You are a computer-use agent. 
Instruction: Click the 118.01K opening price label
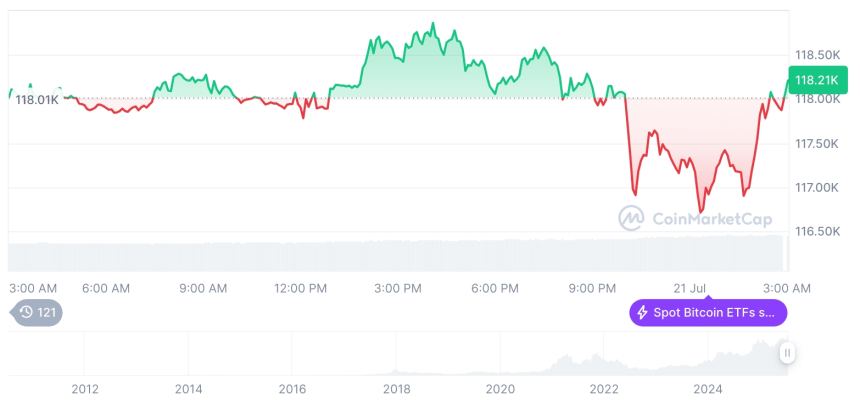click(x=37, y=99)
